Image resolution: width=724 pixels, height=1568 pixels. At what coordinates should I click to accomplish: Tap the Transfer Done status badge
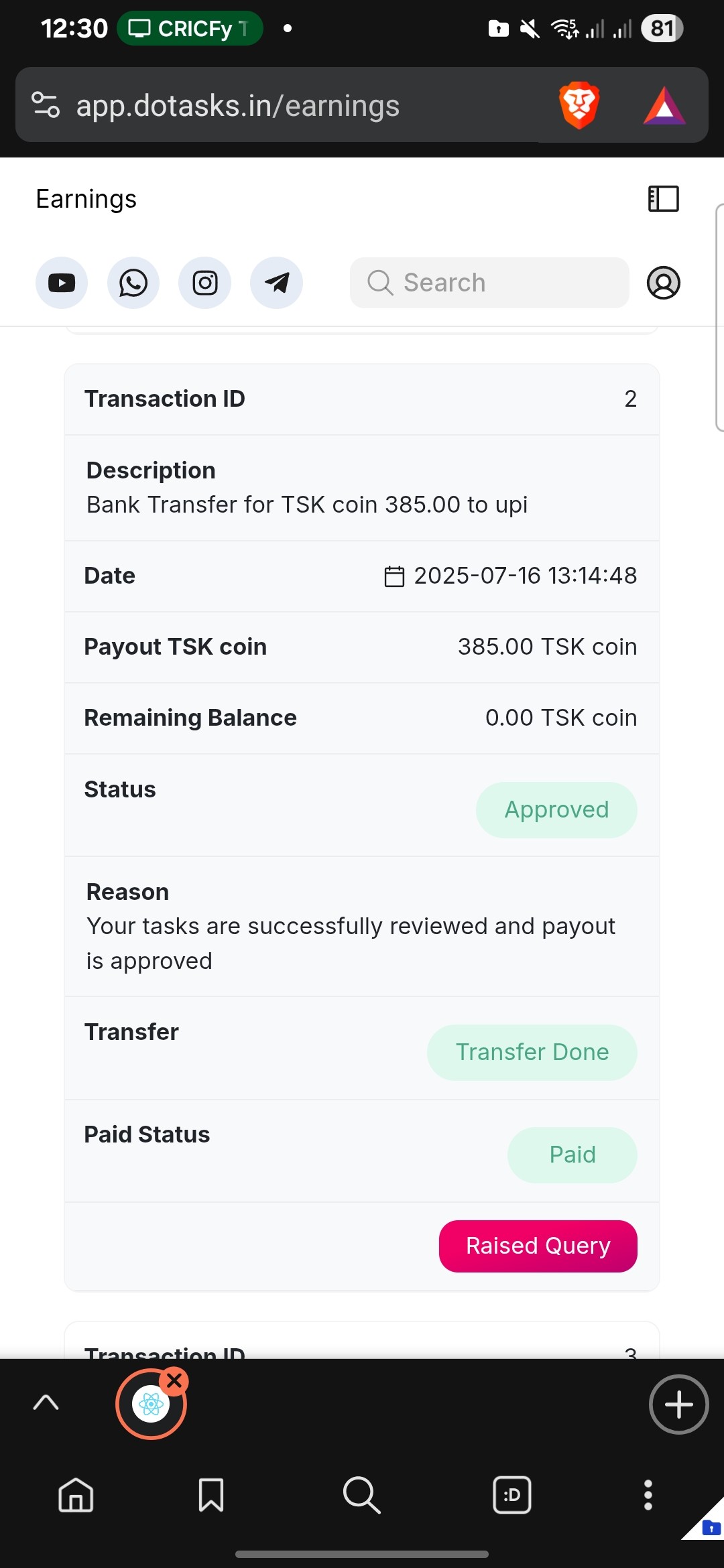point(532,1052)
